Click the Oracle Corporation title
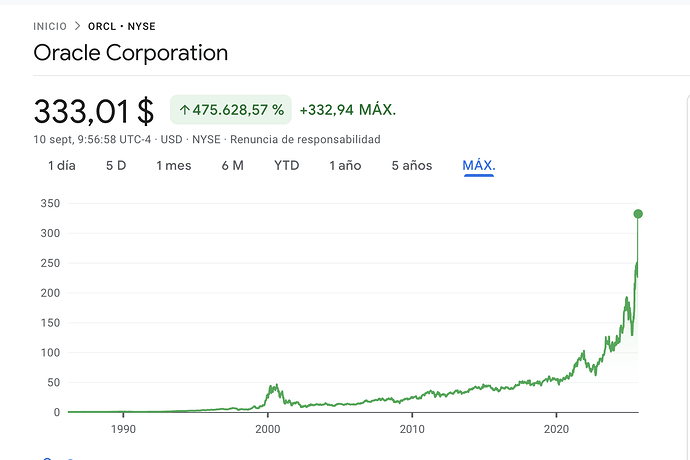 point(131,53)
